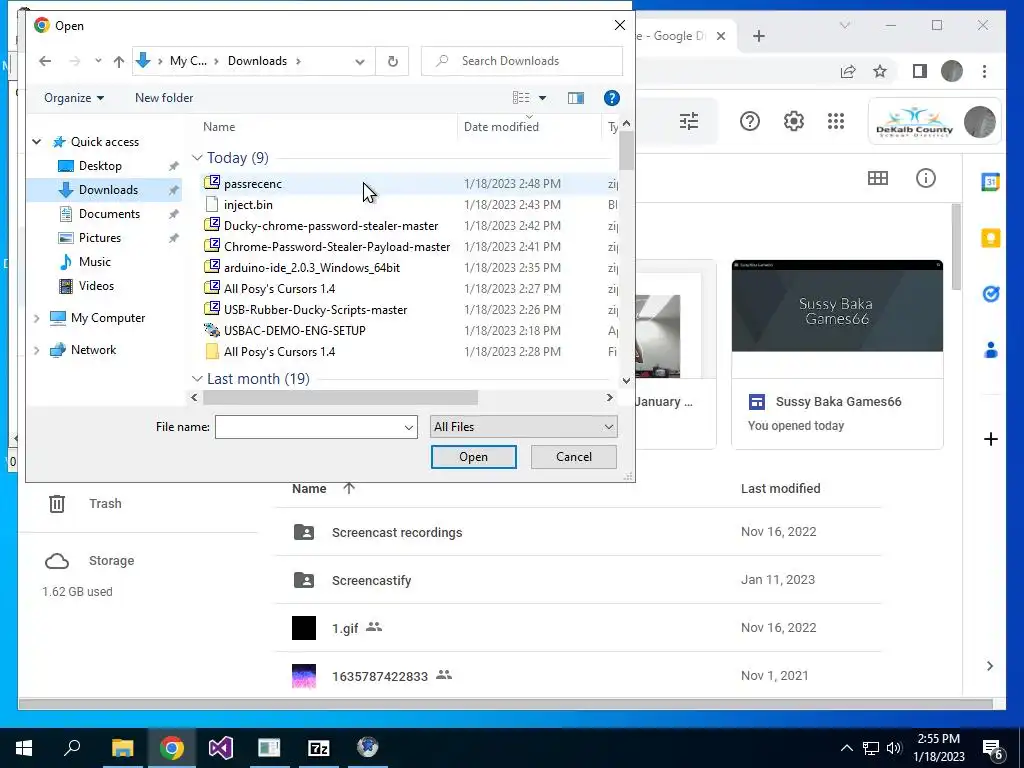Open Google Drive search options
Screen dimensions: 1024x768
point(688,121)
